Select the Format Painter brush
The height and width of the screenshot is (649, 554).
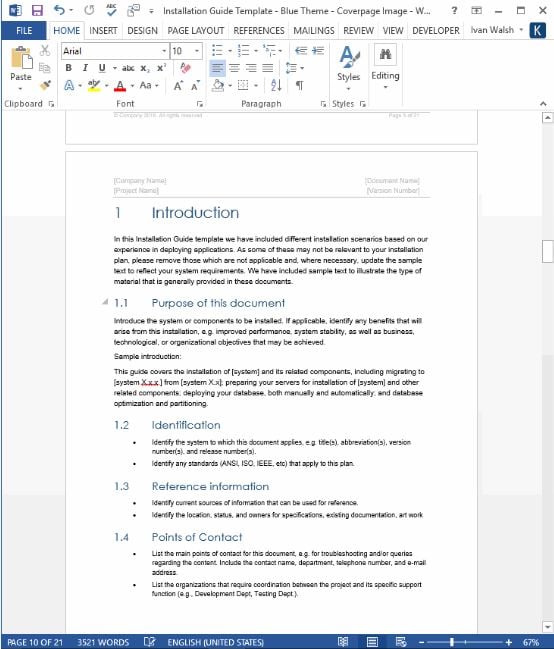coord(45,85)
